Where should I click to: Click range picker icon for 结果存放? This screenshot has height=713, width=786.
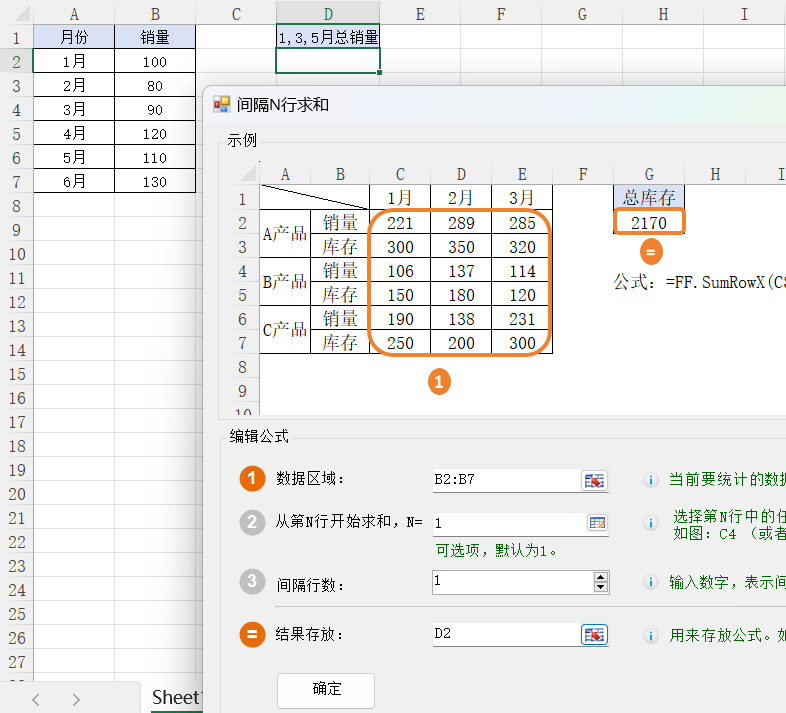[x=595, y=635]
